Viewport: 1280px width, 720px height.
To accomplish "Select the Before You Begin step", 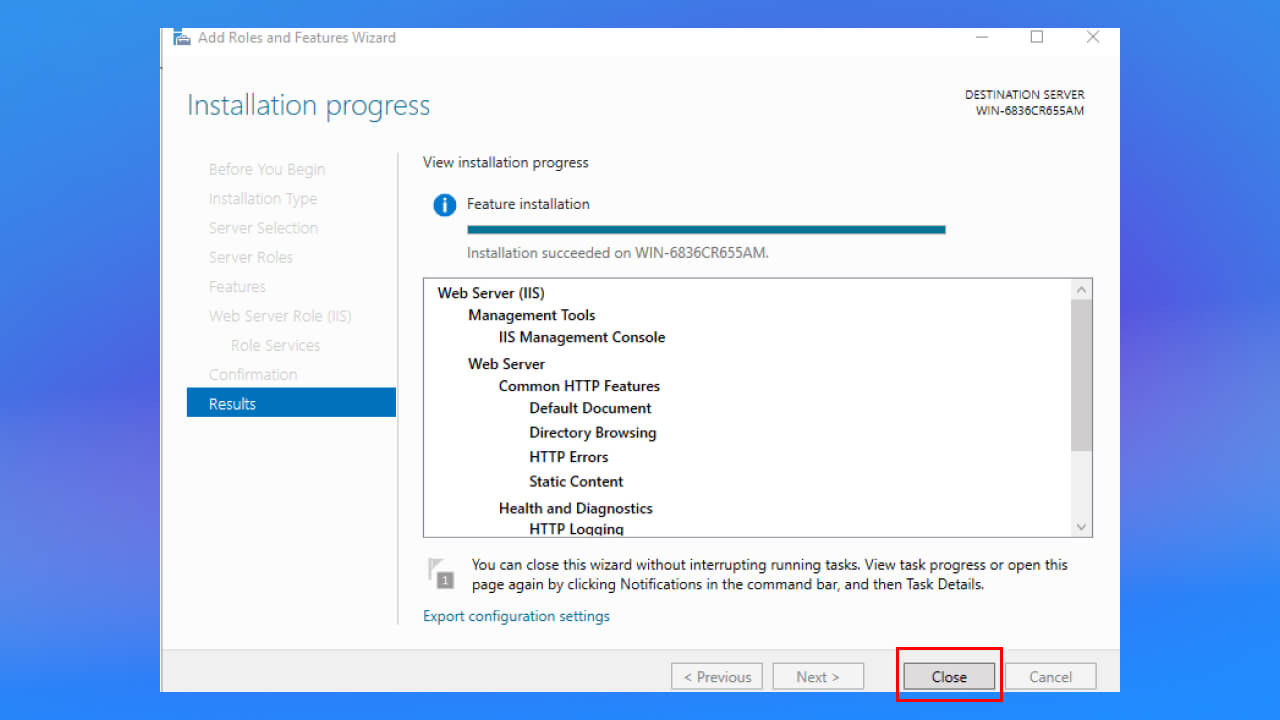I will click(x=267, y=169).
